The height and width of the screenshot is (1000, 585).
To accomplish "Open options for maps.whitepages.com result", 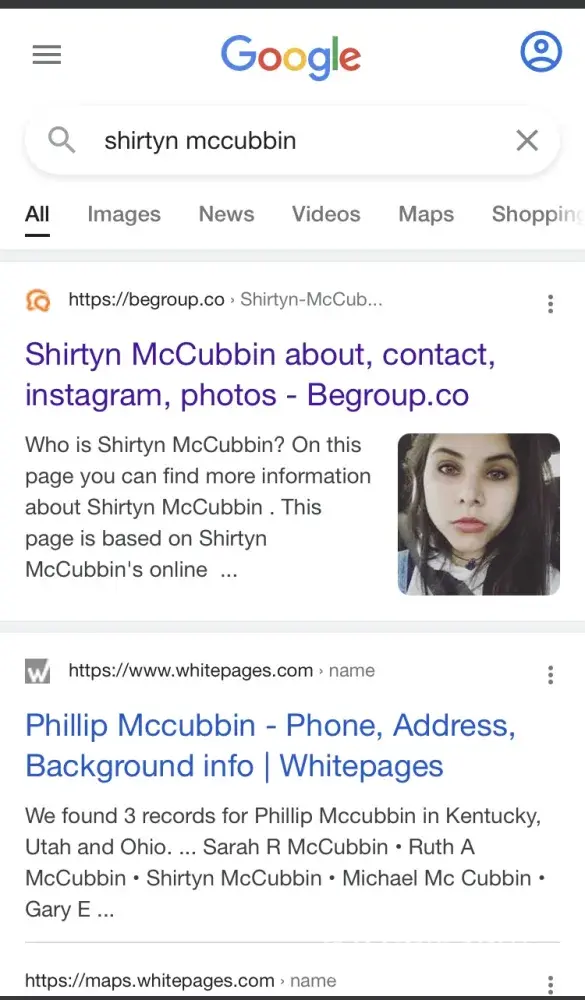I will click(x=550, y=983).
